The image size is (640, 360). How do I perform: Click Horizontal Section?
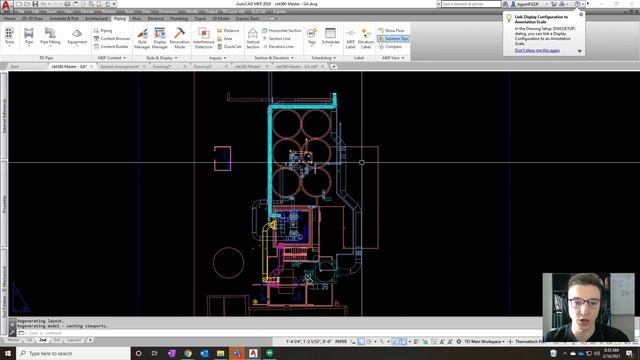282,31
